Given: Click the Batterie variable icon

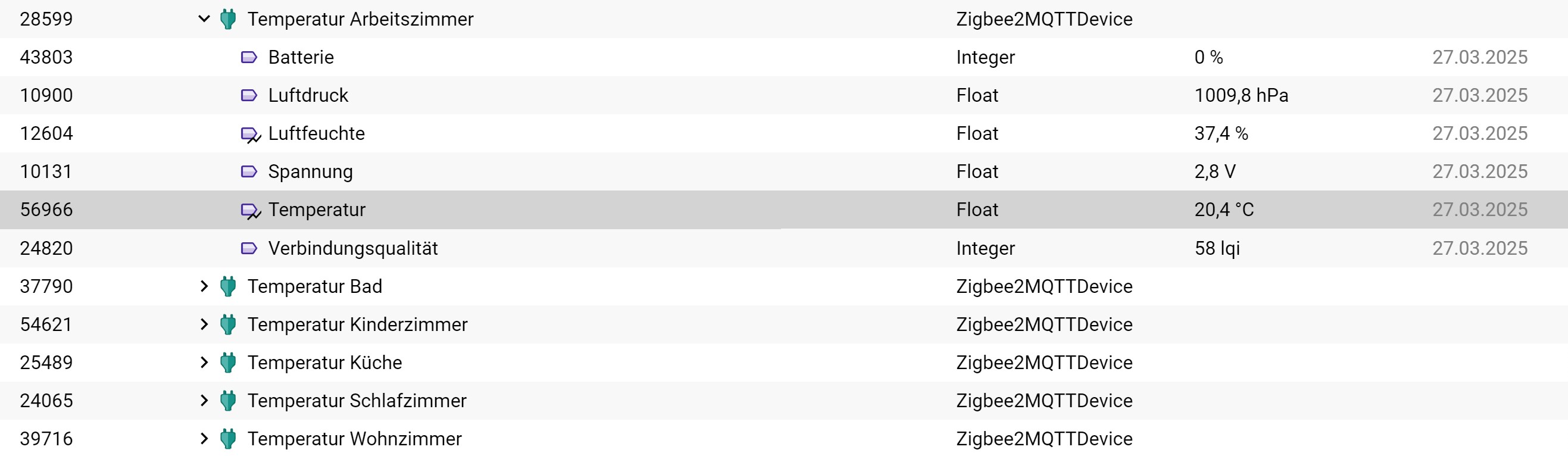Looking at the screenshot, I should [x=249, y=57].
